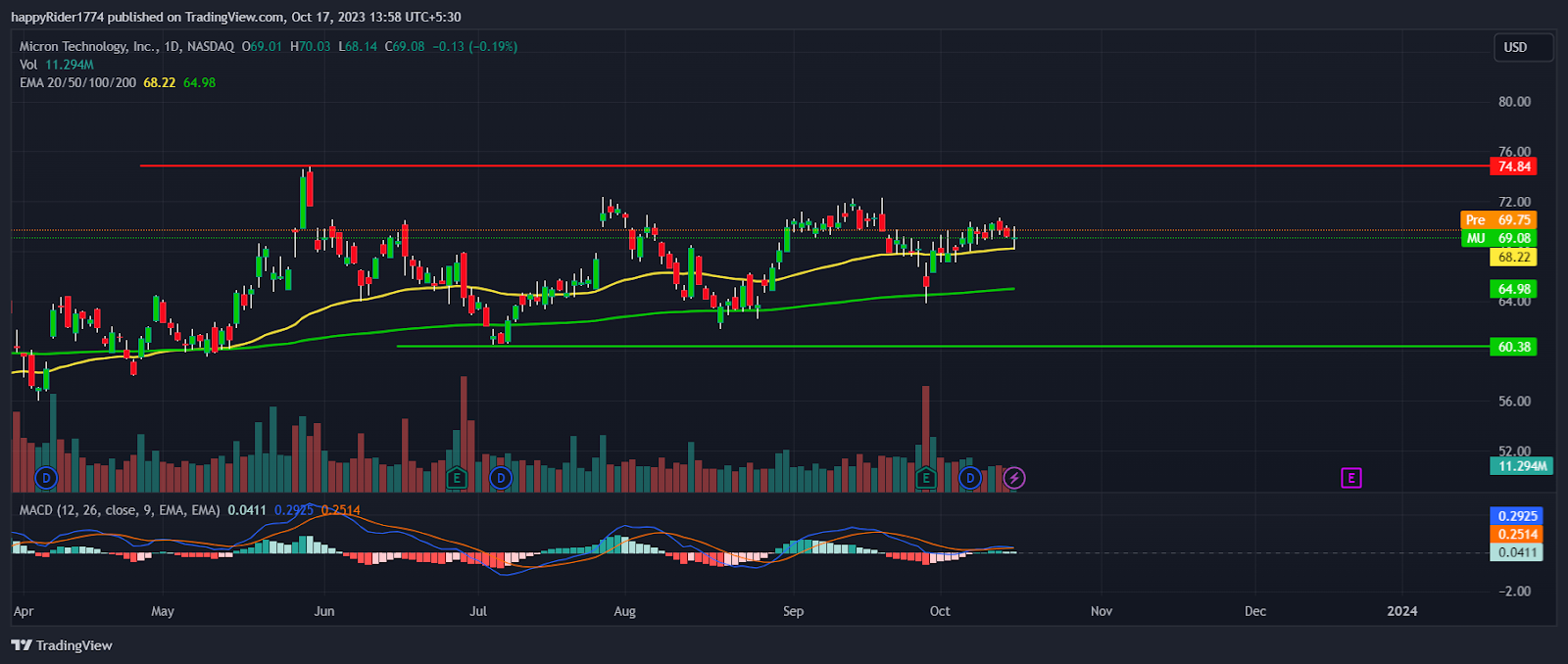Screen dimensions: 1568x664
Task: Click the late-September earnings E marker
Action: click(x=925, y=478)
